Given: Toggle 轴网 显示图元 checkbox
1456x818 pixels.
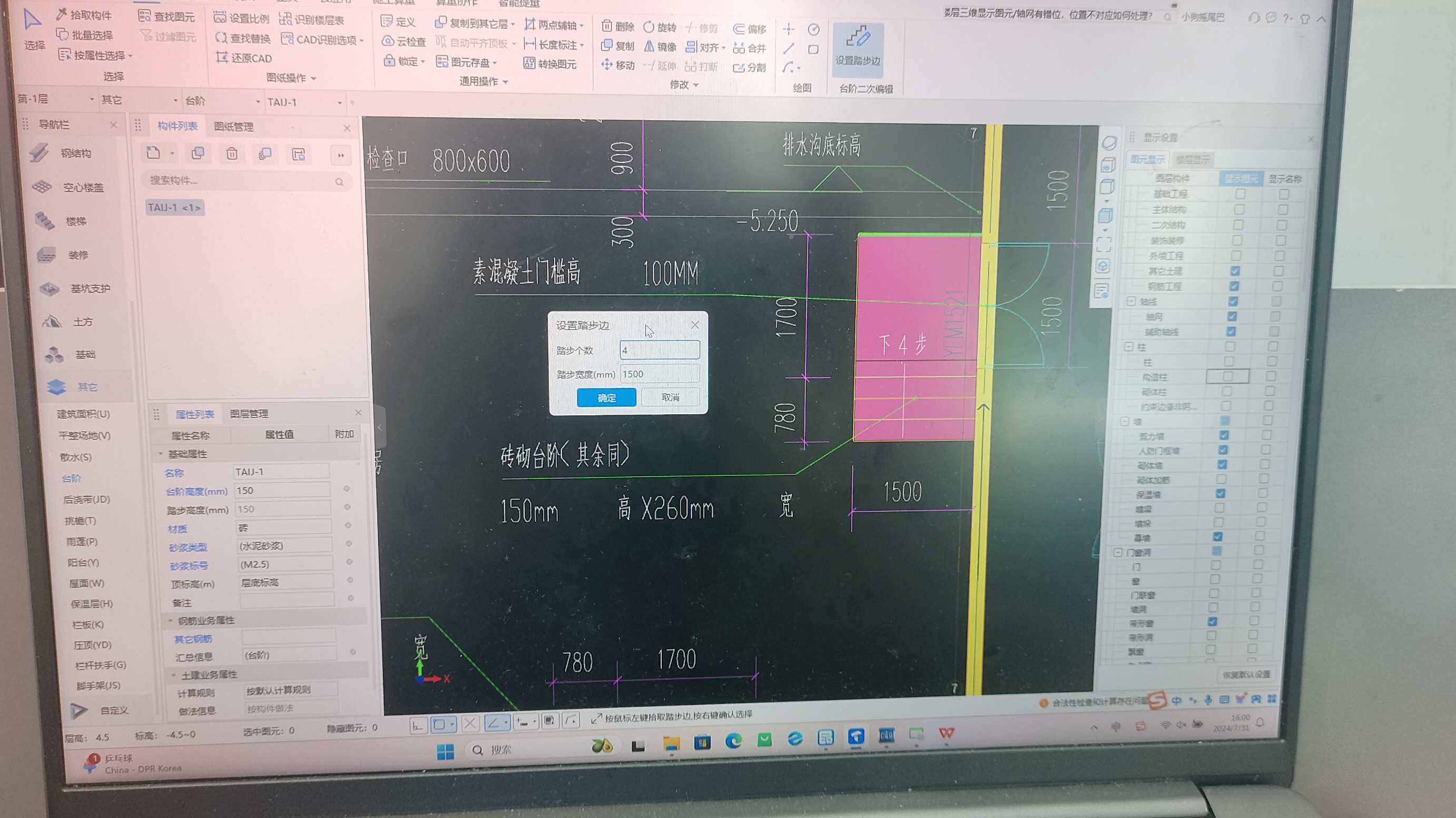Looking at the screenshot, I should (1232, 316).
